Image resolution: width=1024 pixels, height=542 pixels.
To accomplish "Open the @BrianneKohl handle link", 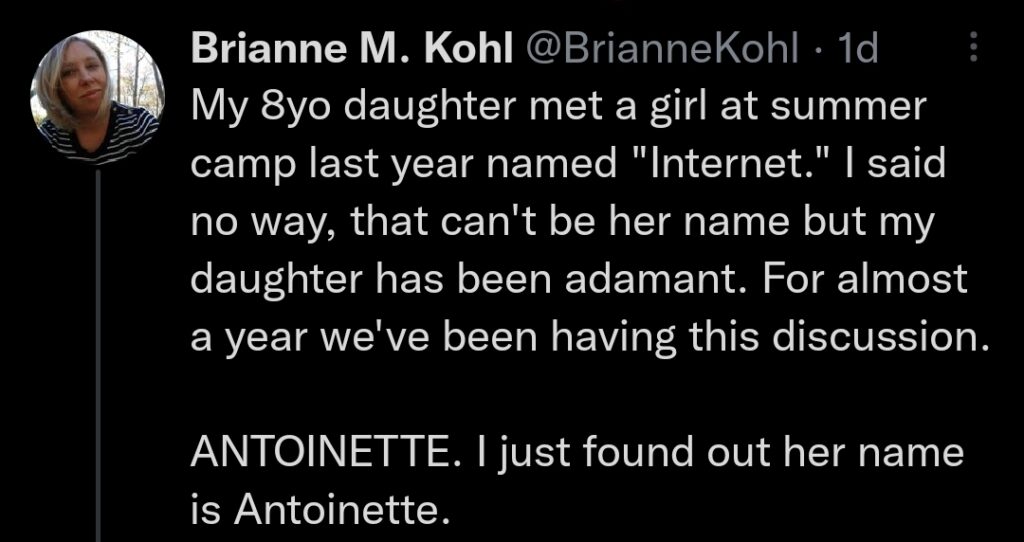I will pos(660,48).
